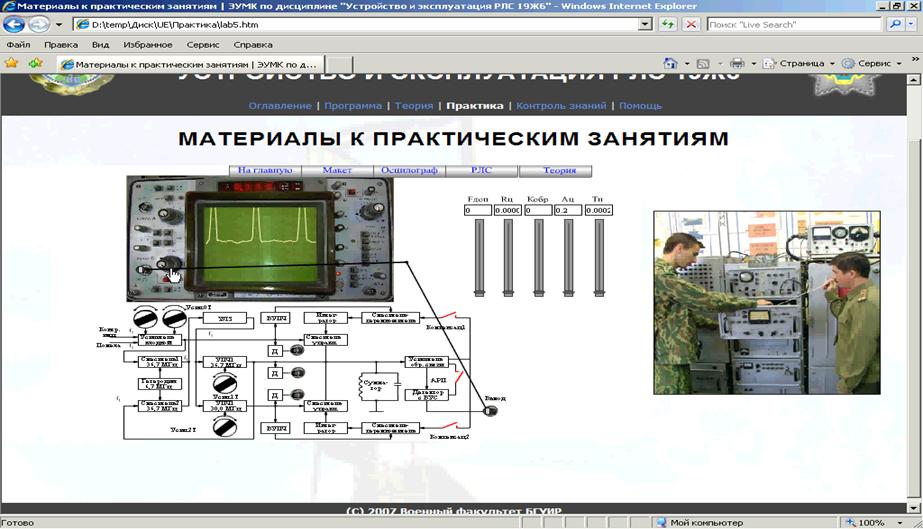Open the Справка menu
923x529 pixels.
pyautogui.click(x=252, y=45)
